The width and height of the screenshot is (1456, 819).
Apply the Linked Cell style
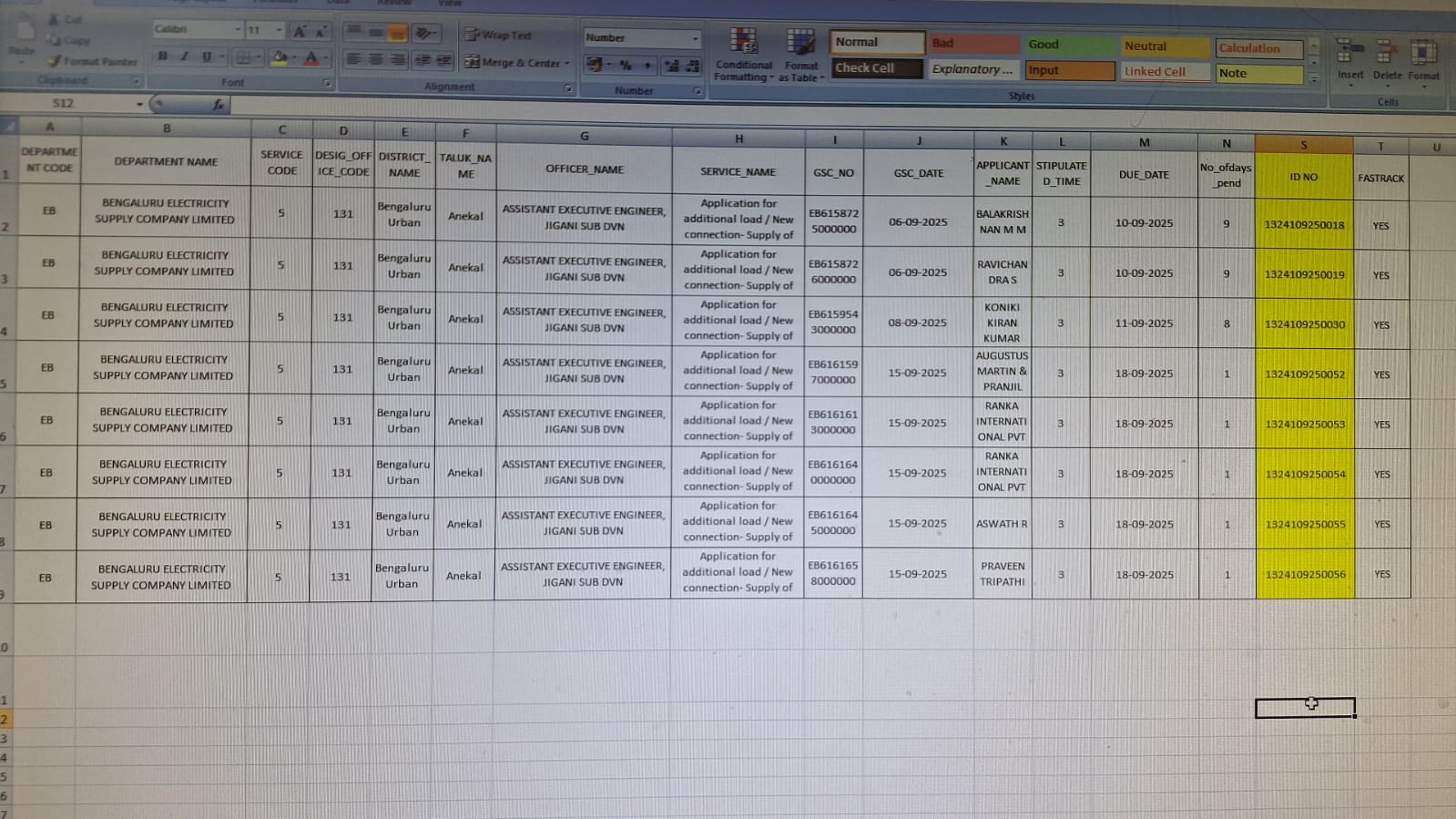(1166, 72)
